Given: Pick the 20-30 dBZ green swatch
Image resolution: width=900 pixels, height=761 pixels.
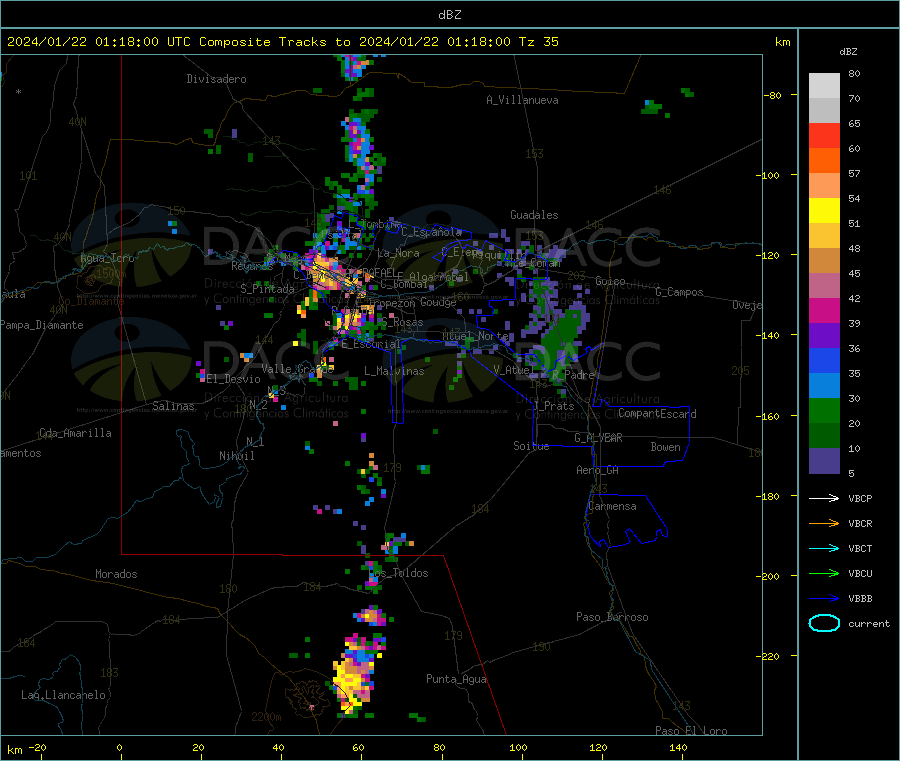Looking at the screenshot, I should click(x=824, y=410).
